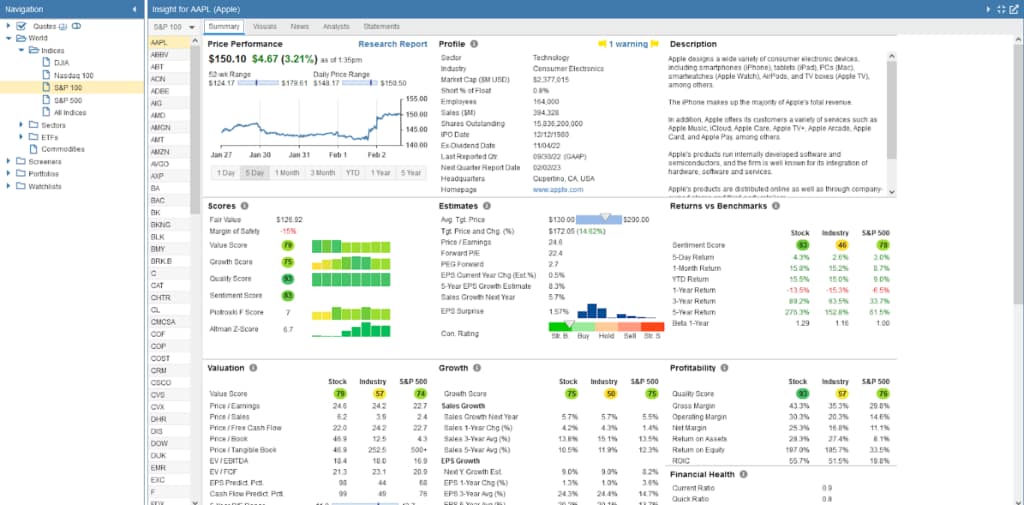Select COST in the ticker list

click(x=169, y=358)
